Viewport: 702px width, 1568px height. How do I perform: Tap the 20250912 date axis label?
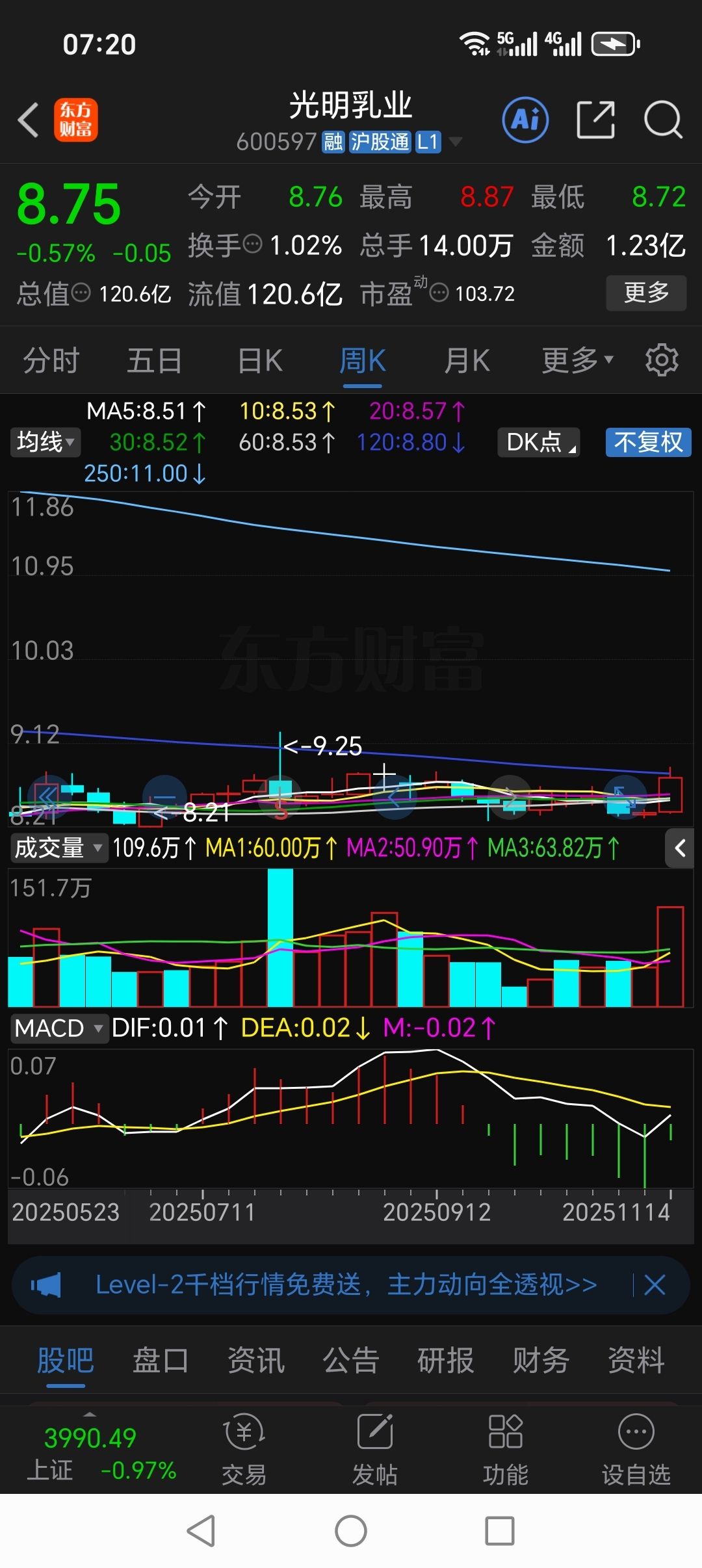click(436, 1212)
